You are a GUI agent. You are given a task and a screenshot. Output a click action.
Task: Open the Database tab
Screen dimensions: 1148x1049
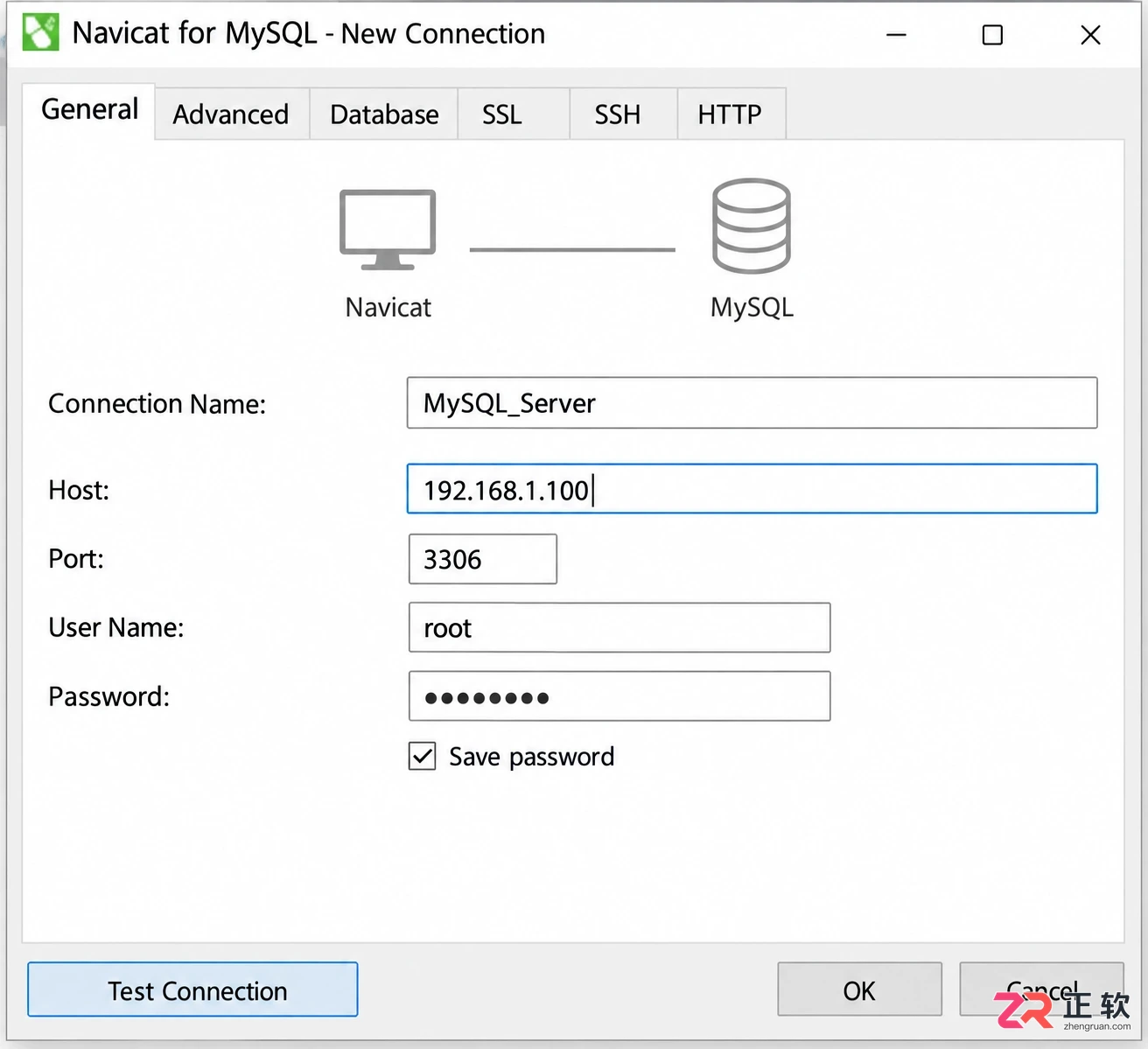[x=384, y=114]
